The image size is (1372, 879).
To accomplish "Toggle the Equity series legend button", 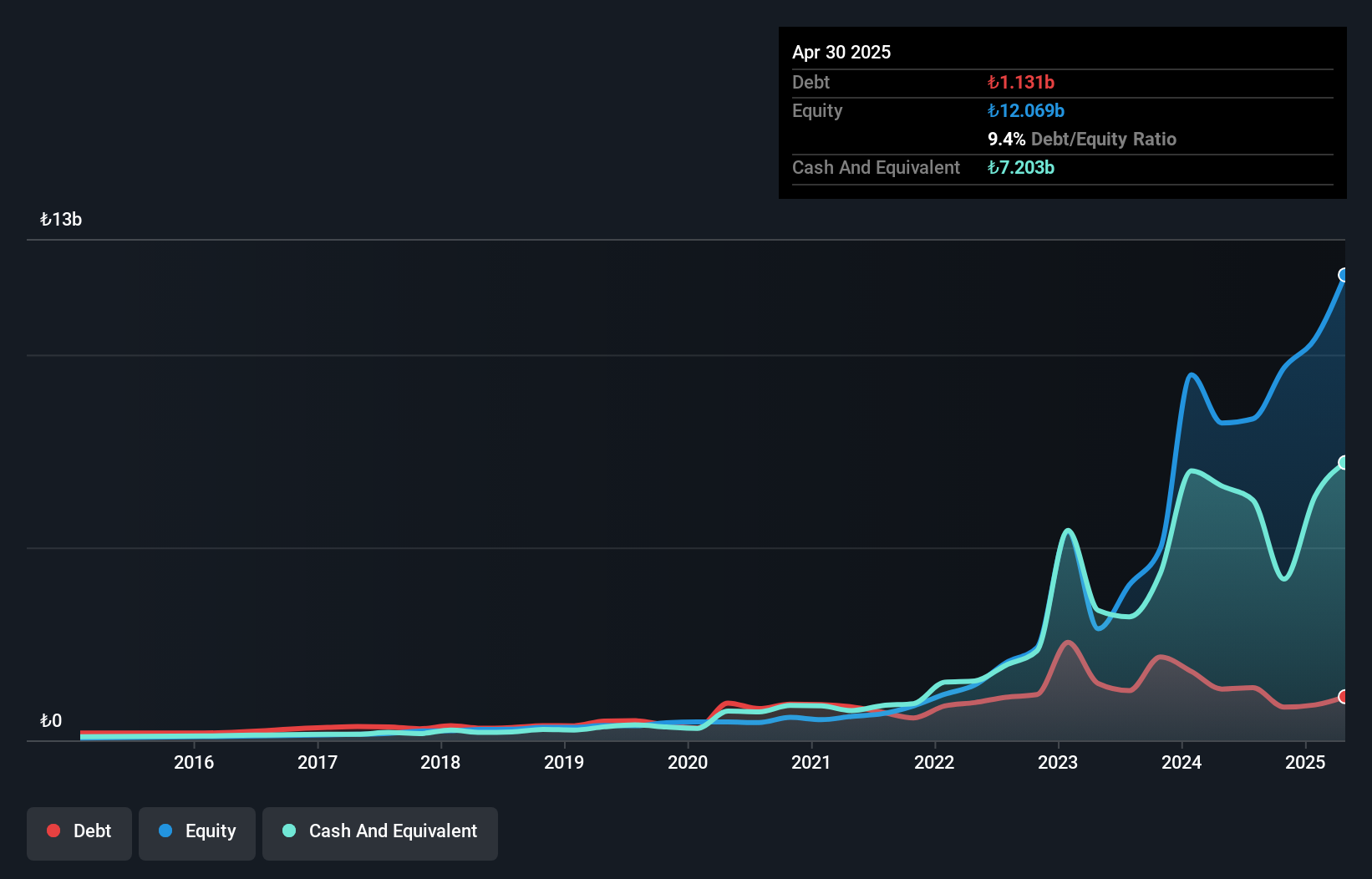I will (197, 833).
